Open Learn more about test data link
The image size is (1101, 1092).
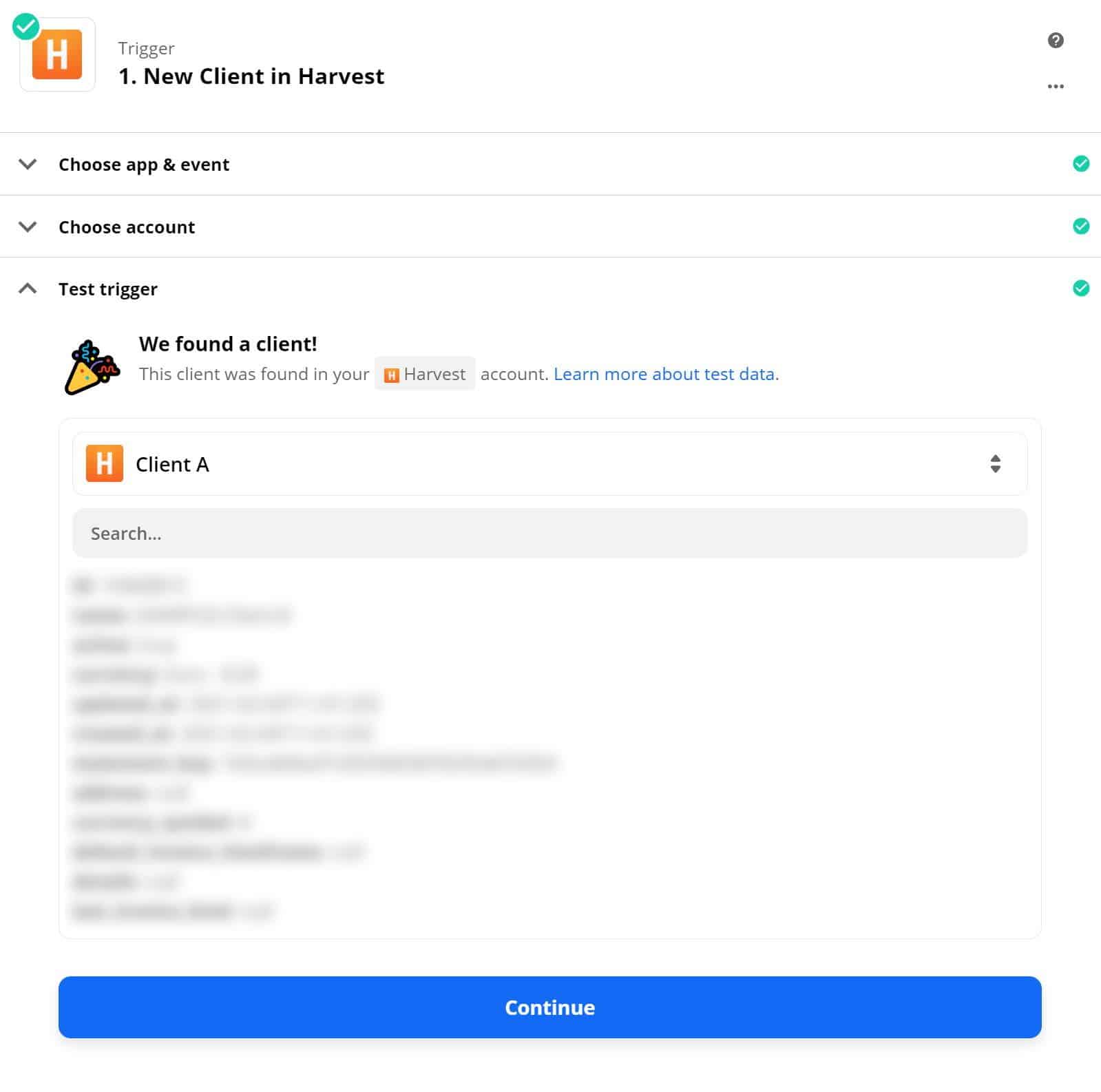click(666, 374)
